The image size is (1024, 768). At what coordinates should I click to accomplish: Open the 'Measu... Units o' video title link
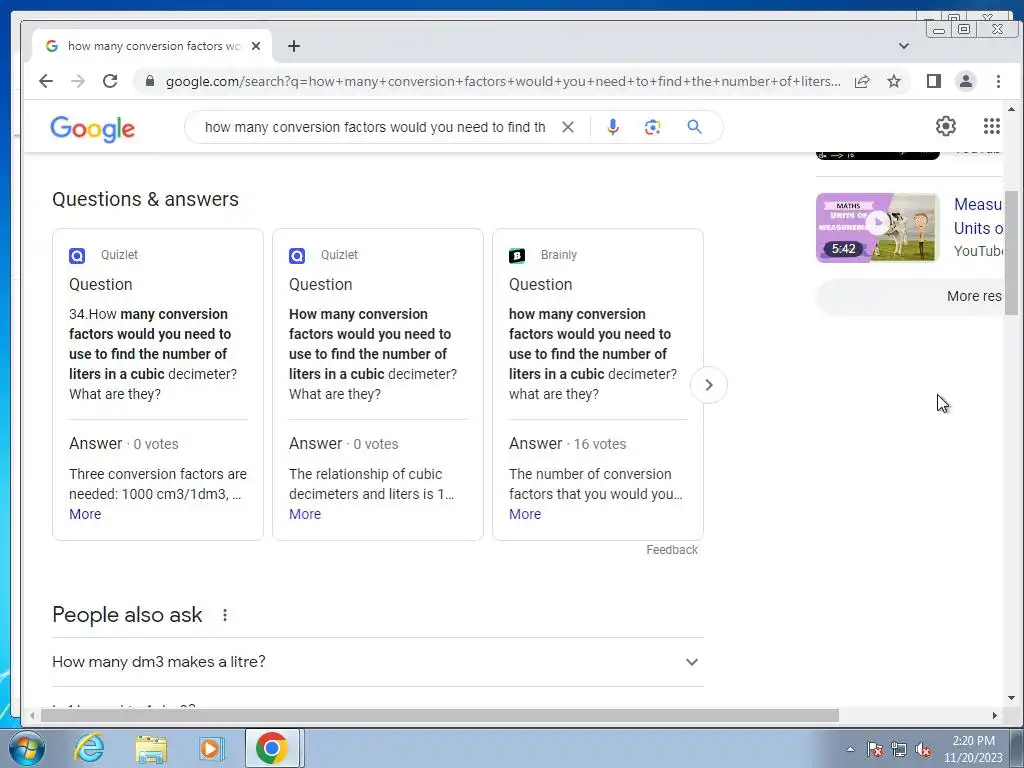tap(978, 216)
